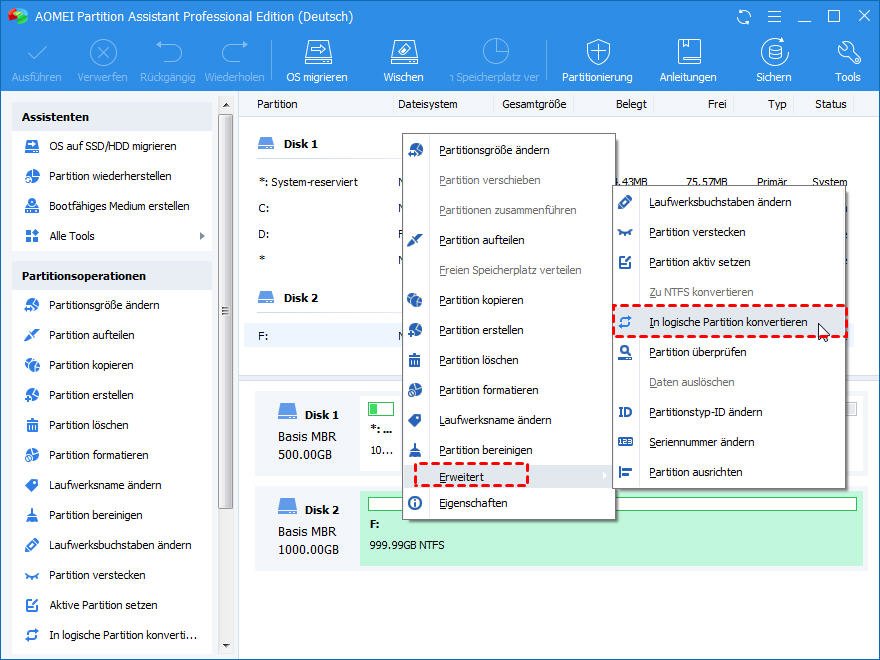Choose Partitionstyp-ID ändern in the submenu
The image size is (880, 660).
[x=730, y=412]
